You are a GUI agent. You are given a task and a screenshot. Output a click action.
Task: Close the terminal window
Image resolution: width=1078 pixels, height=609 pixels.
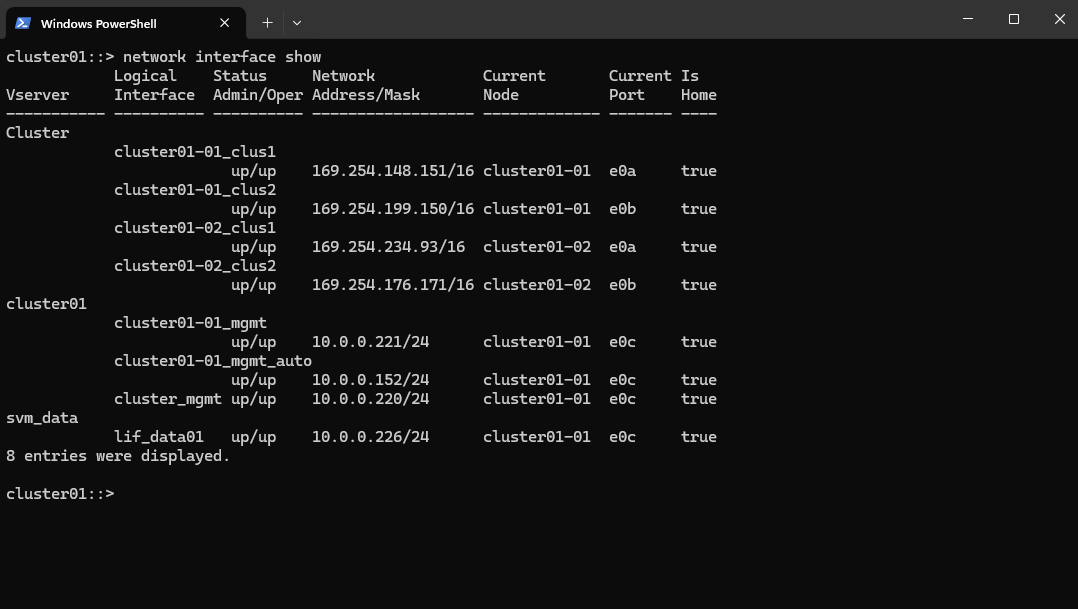(1059, 19)
